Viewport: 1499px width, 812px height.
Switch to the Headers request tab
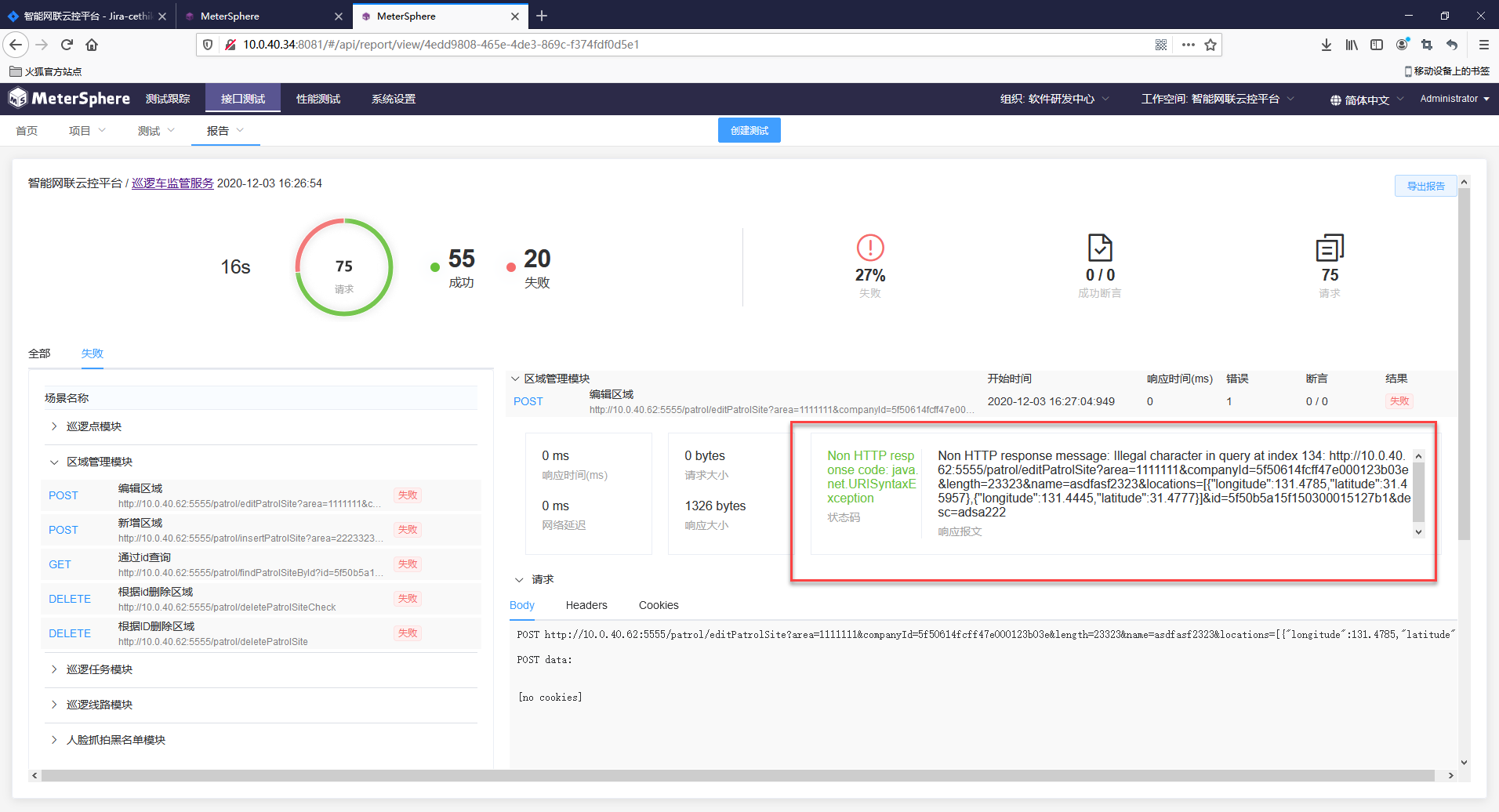click(586, 605)
